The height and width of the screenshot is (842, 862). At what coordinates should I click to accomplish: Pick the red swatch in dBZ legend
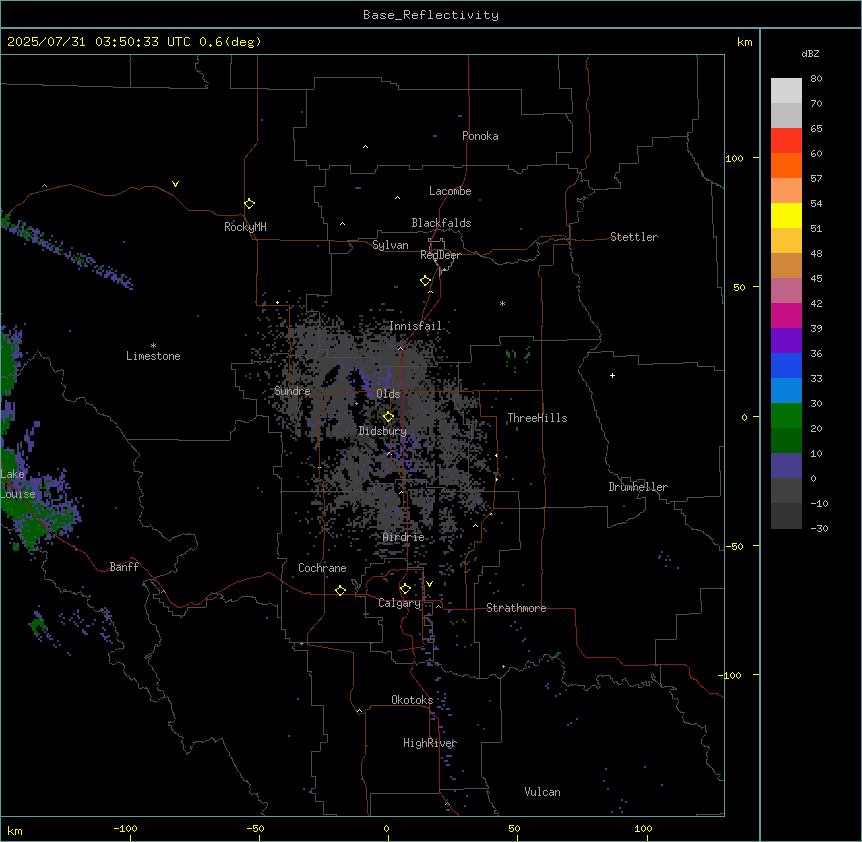pyautogui.click(x=786, y=141)
